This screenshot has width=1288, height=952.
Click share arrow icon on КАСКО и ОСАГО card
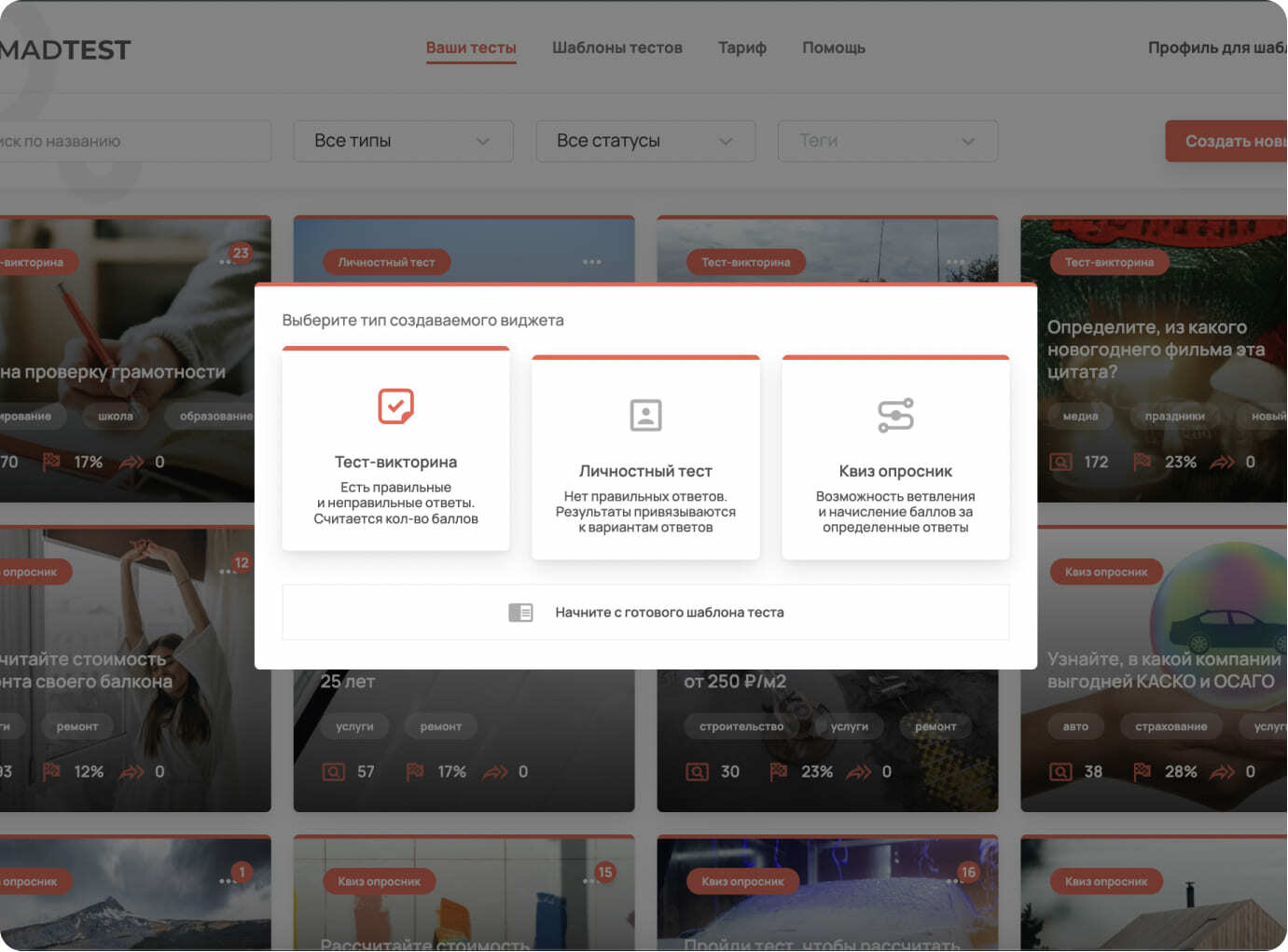point(1222,772)
